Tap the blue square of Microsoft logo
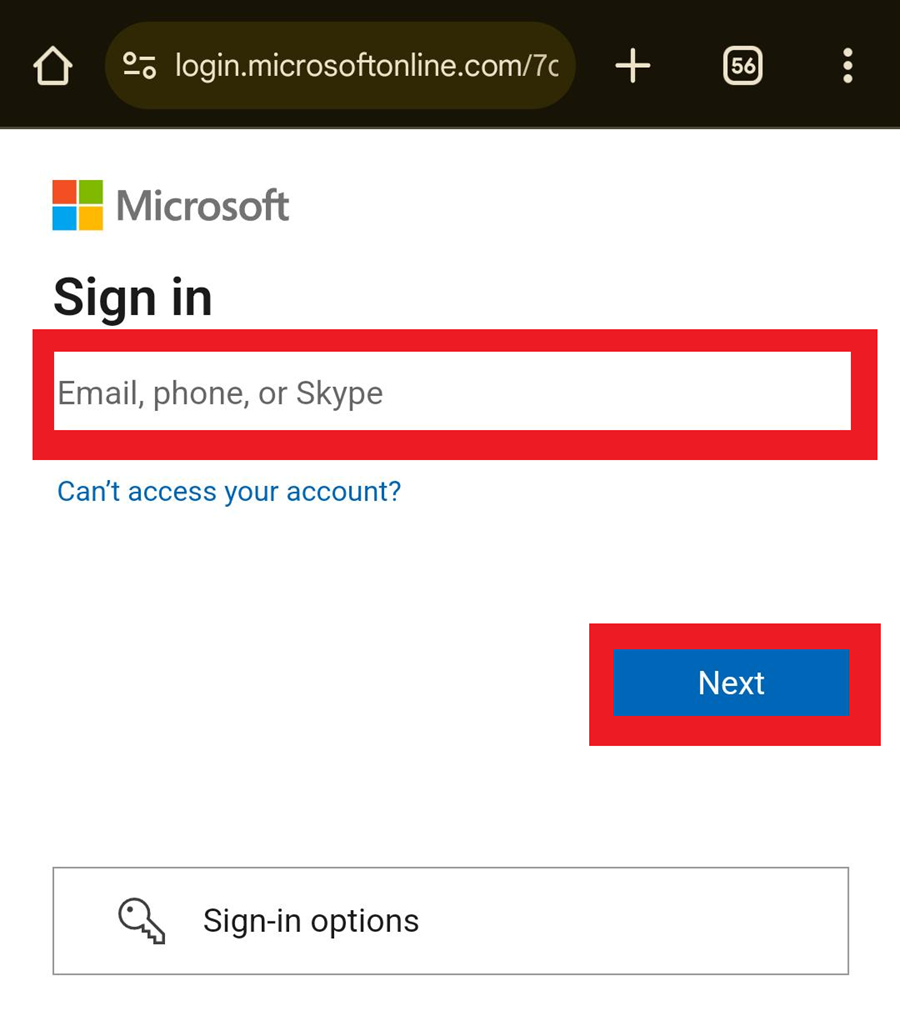 [x=64, y=218]
